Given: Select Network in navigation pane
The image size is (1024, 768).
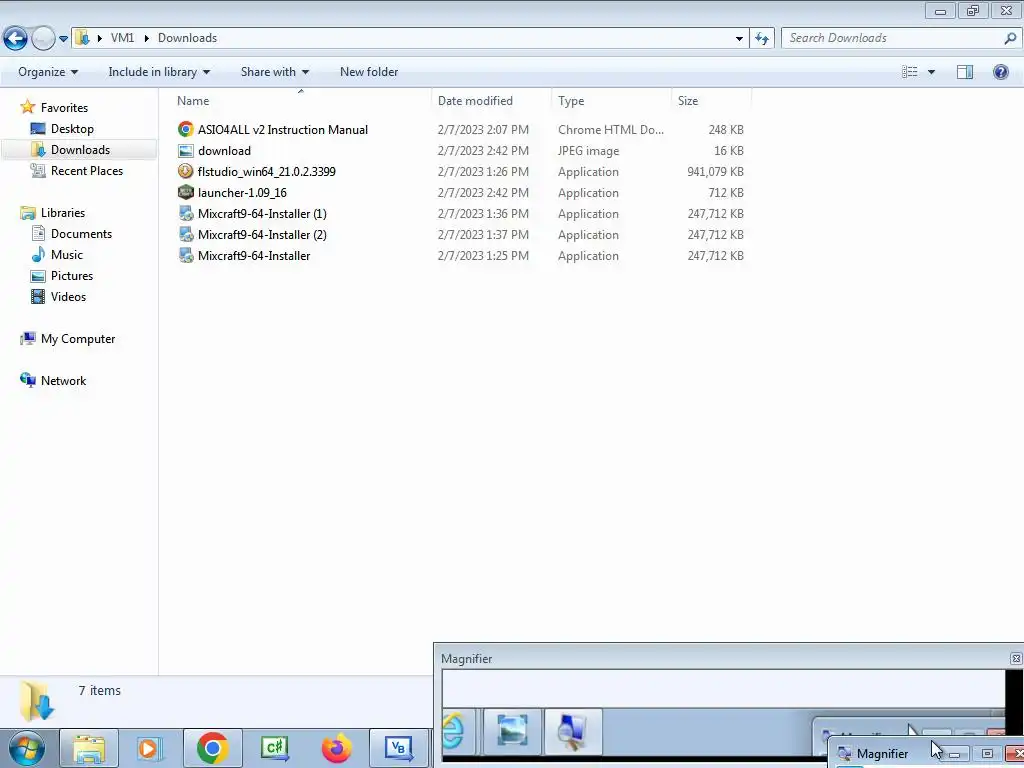Looking at the screenshot, I should [x=54, y=381].
